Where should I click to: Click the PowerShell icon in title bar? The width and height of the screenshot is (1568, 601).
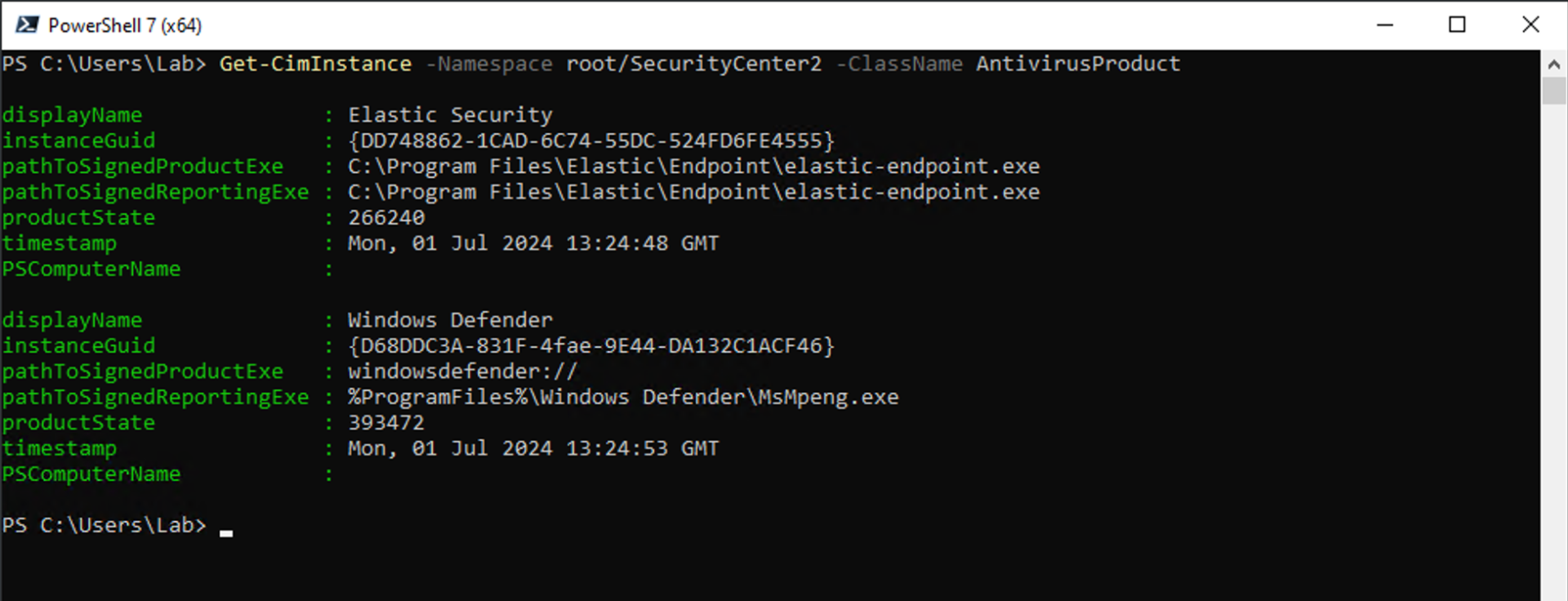27,24
